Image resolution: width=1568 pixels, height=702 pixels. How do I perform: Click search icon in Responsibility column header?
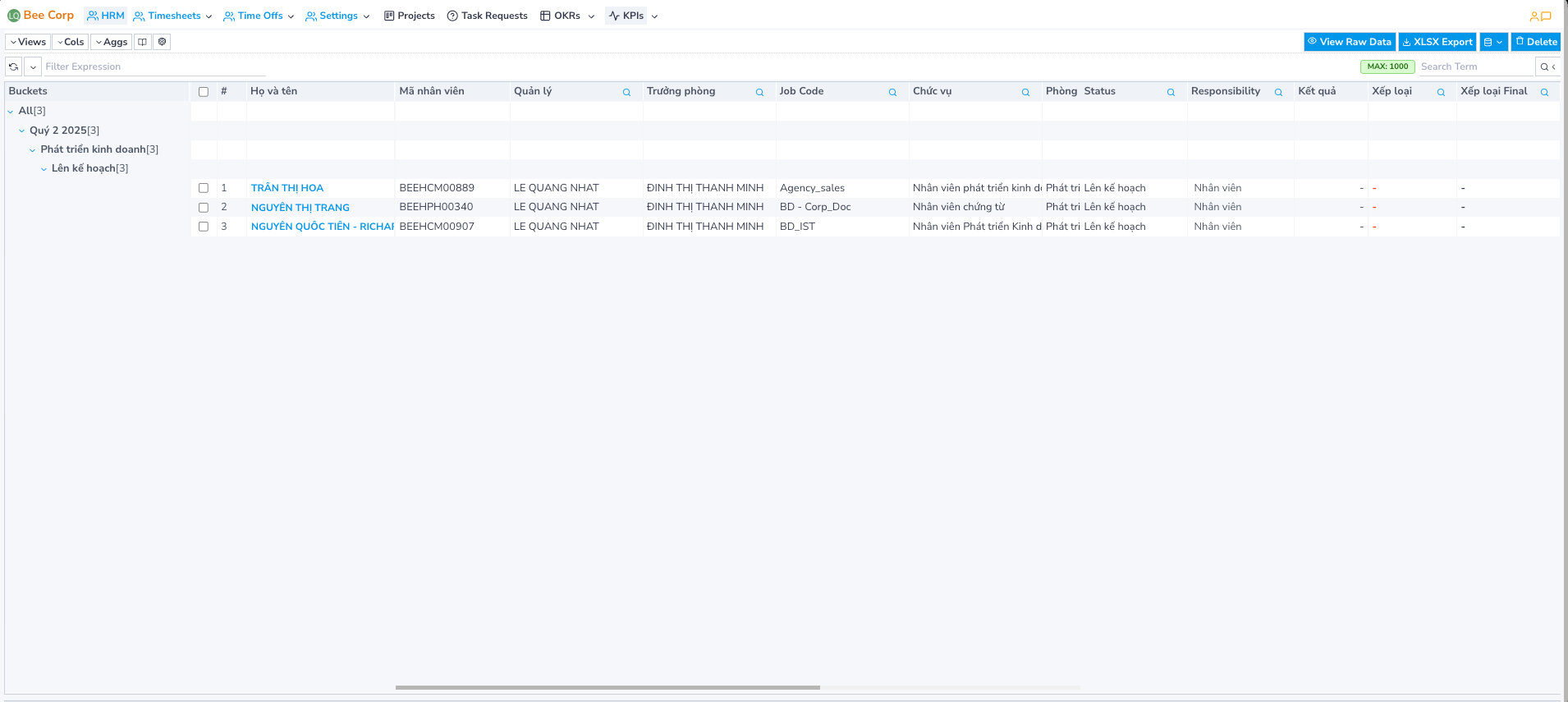[1278, 92]
